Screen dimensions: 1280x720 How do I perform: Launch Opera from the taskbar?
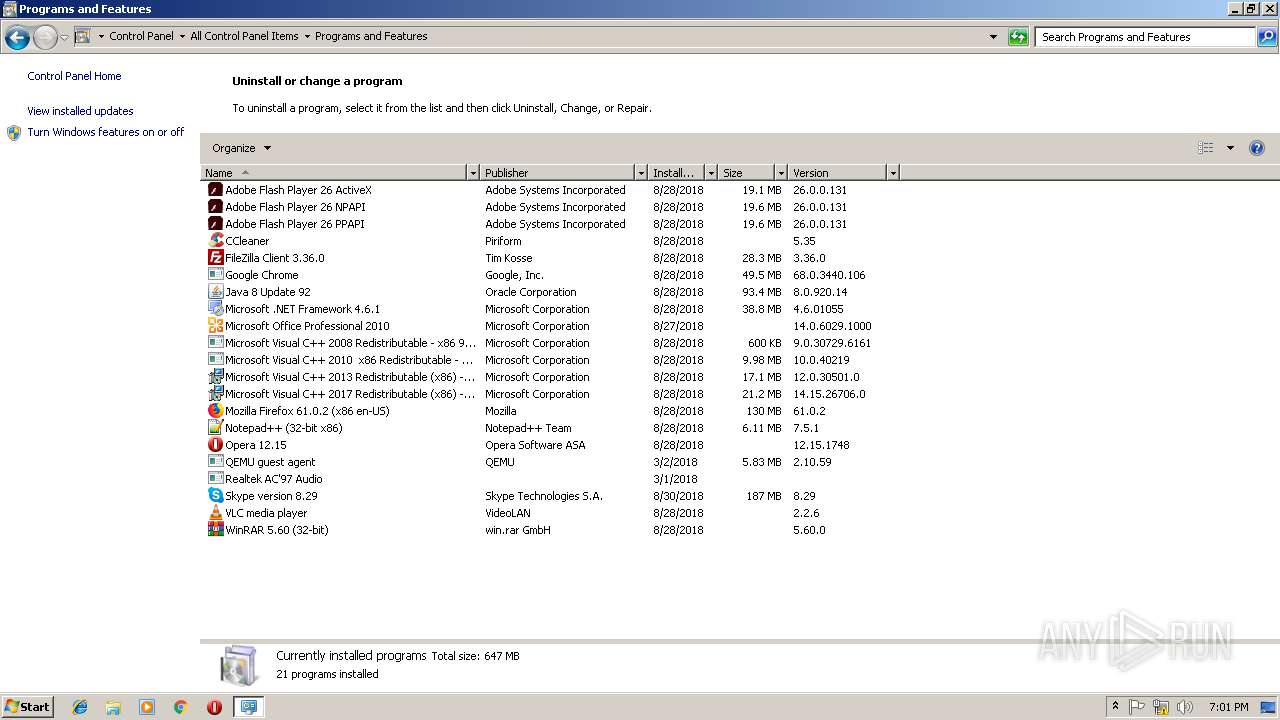[x=214, y=707]
